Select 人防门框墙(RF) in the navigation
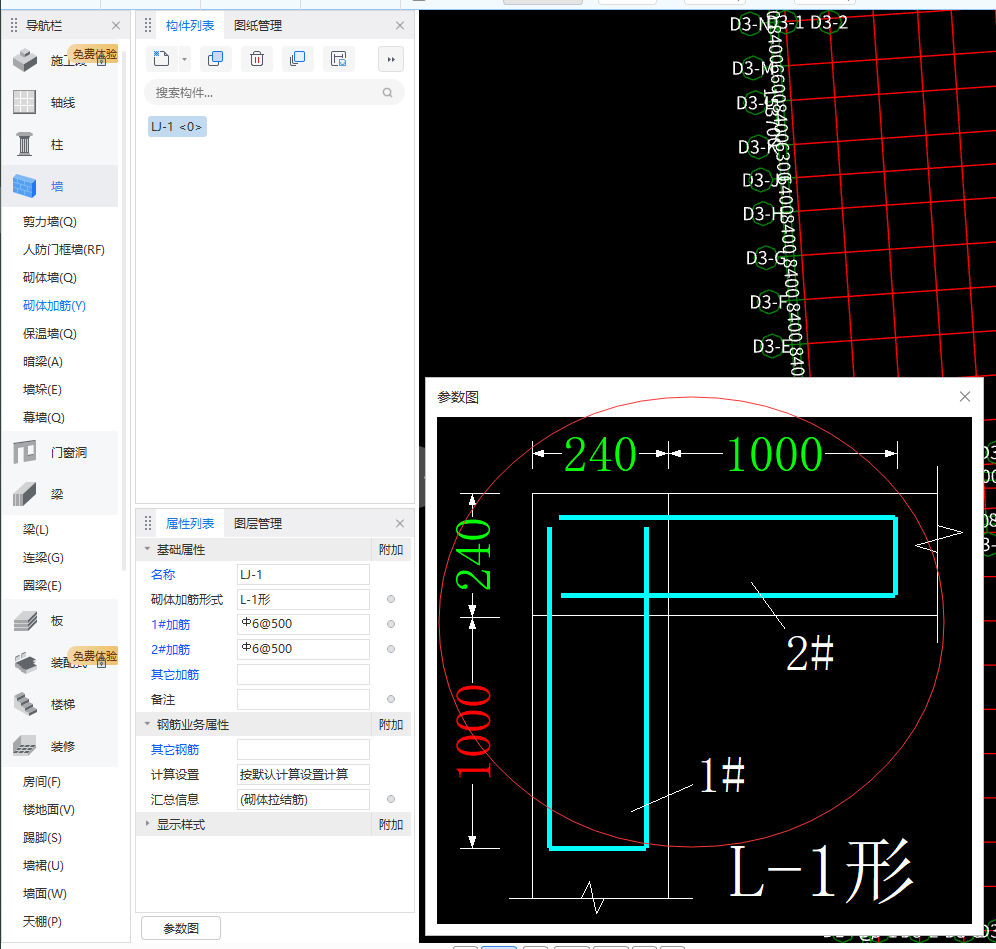Viewport: 996px width, 949px height. click(x=64, y=250)
